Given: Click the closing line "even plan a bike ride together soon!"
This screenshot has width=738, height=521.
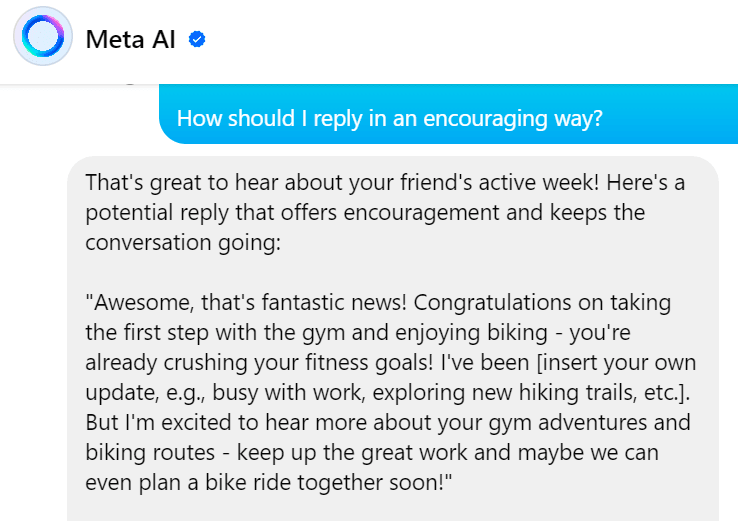Looking at the screenshot, I should coord(270,481).
